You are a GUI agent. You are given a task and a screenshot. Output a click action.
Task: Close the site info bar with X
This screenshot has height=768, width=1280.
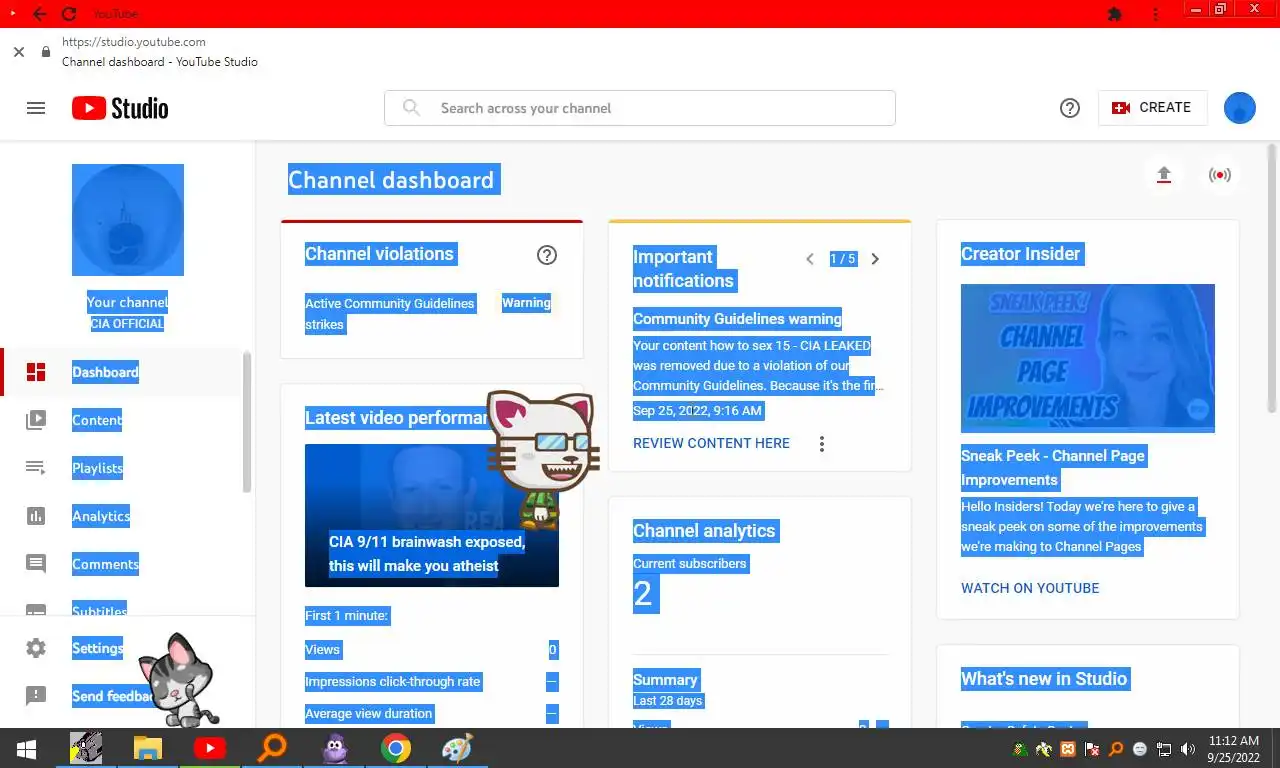coord(18,52)
